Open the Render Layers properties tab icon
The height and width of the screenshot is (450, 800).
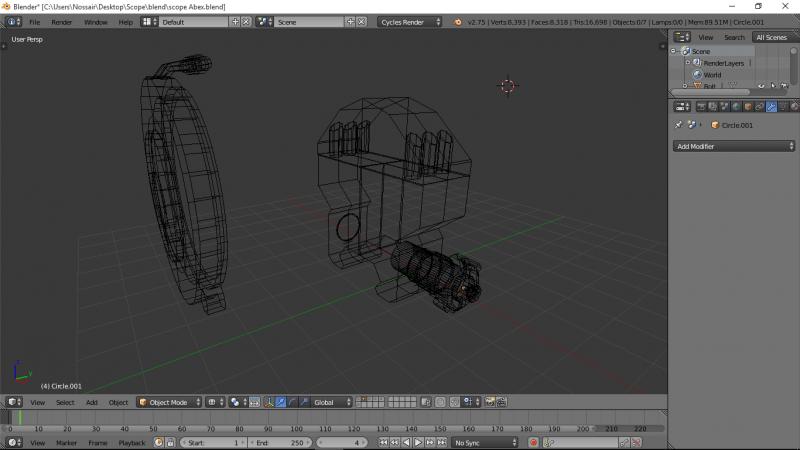point(713,107)
